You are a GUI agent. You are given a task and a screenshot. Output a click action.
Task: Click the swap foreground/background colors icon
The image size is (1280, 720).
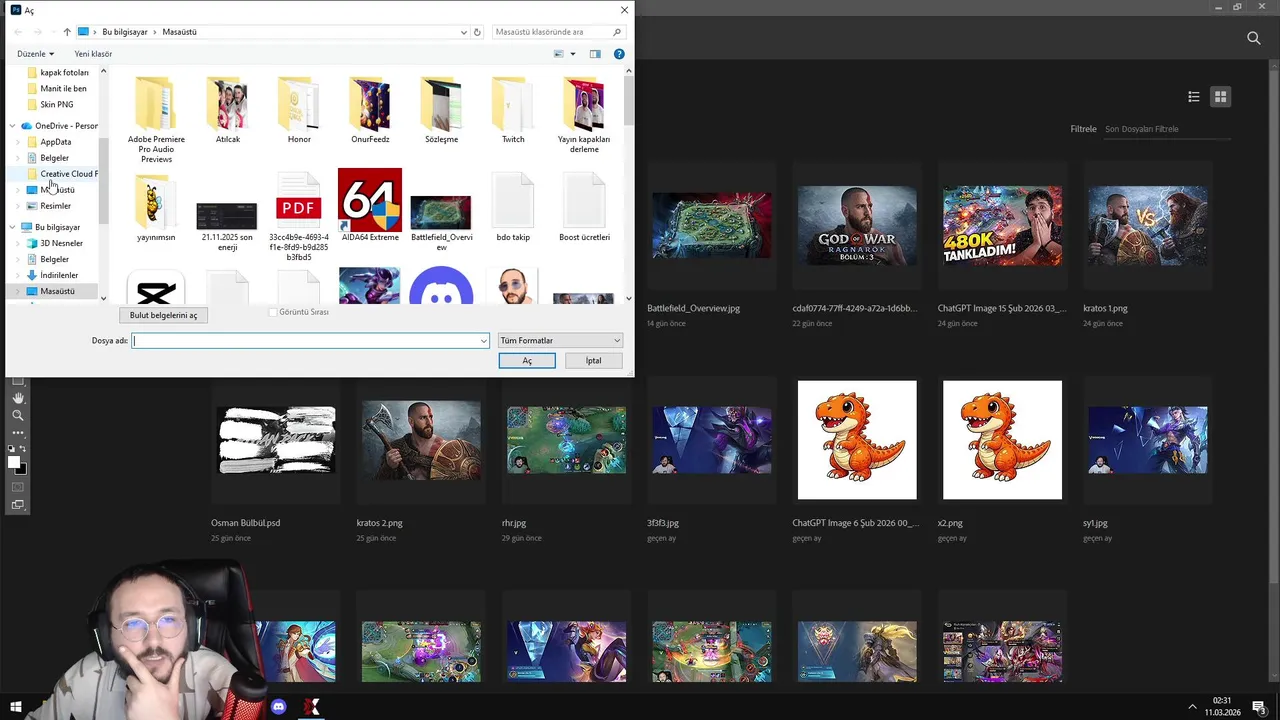pos(23,451)
